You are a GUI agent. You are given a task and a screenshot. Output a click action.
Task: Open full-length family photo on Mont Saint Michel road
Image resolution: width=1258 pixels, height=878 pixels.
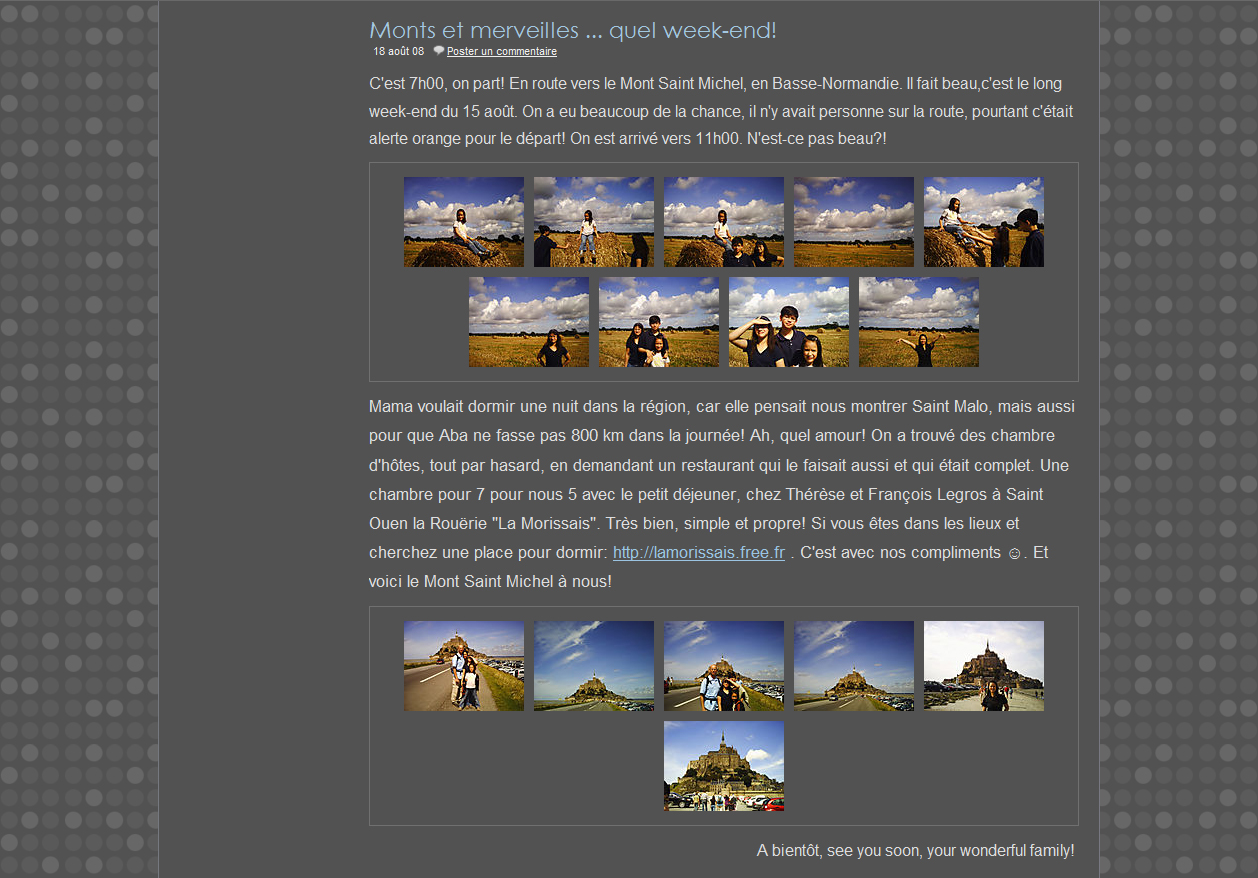point(463,666)
